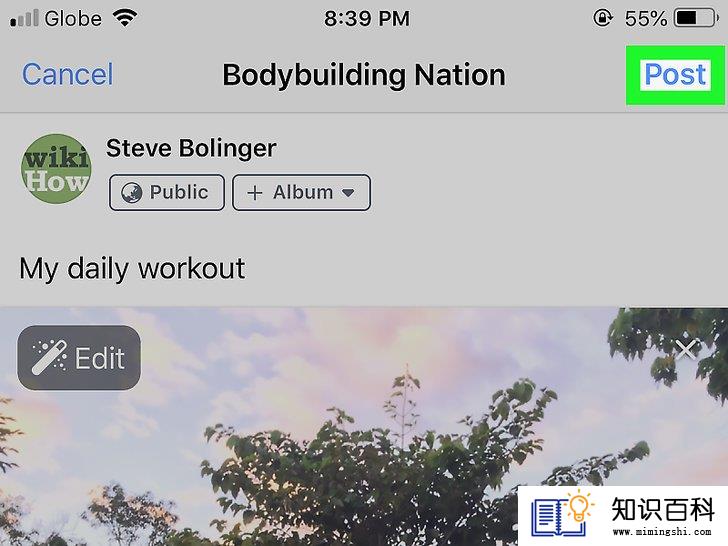The width and height of the screenshot is (728, 546).
Task: Click the plus icon beside Album
Action: point(255,193)
